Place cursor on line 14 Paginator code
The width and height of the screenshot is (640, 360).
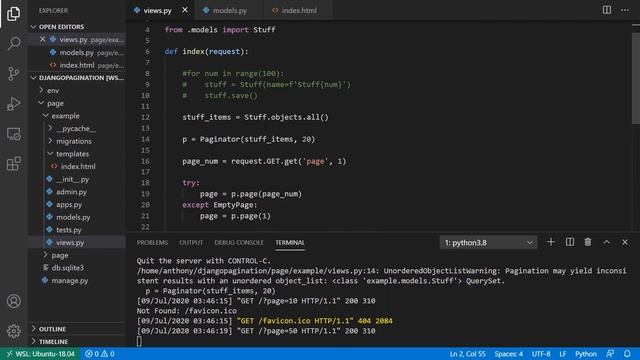point(249,139)
